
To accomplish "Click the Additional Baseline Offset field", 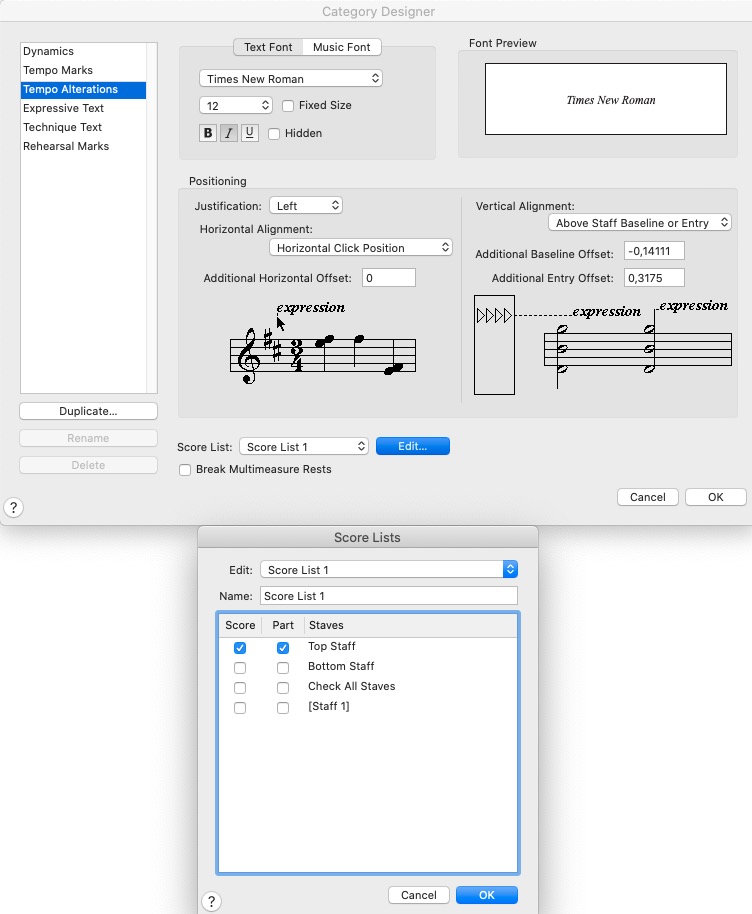I will 653,251.
